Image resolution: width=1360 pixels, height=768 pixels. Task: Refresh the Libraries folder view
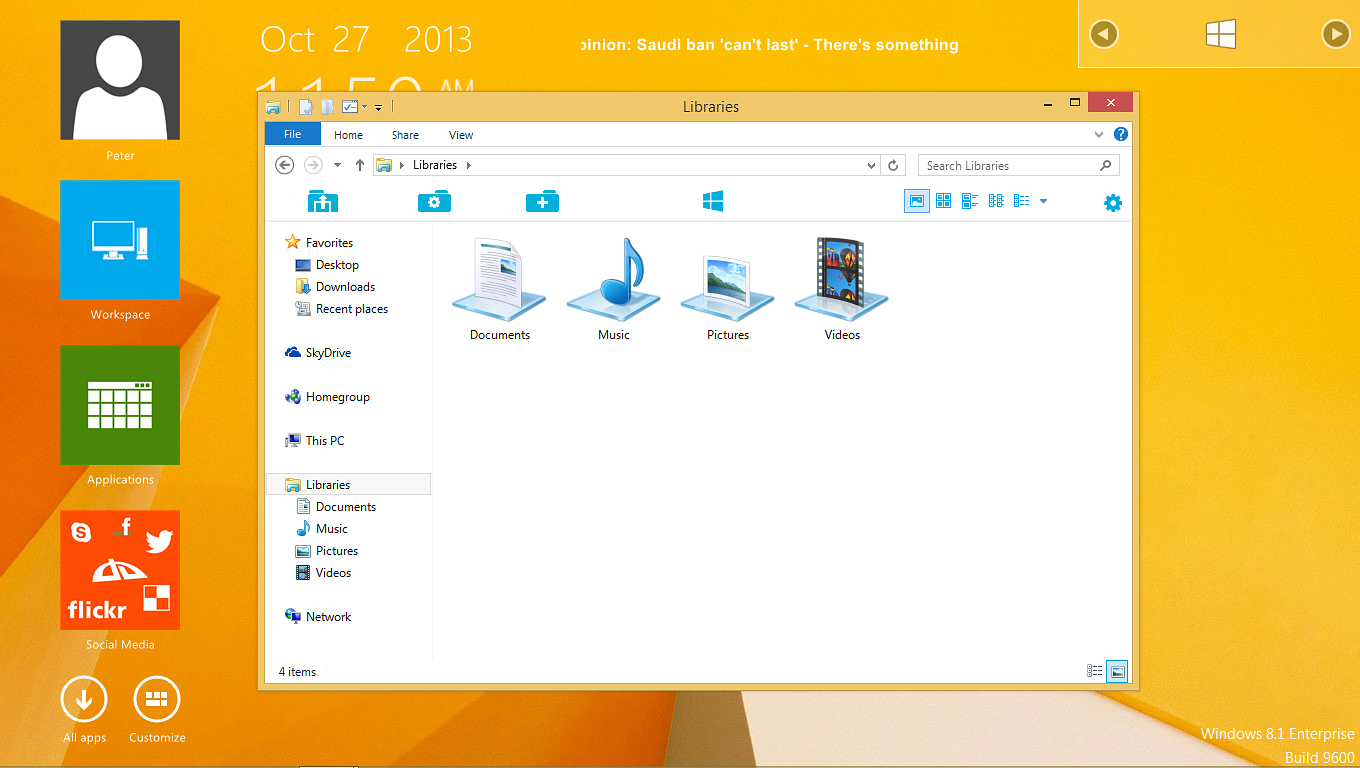coord(893,165)
